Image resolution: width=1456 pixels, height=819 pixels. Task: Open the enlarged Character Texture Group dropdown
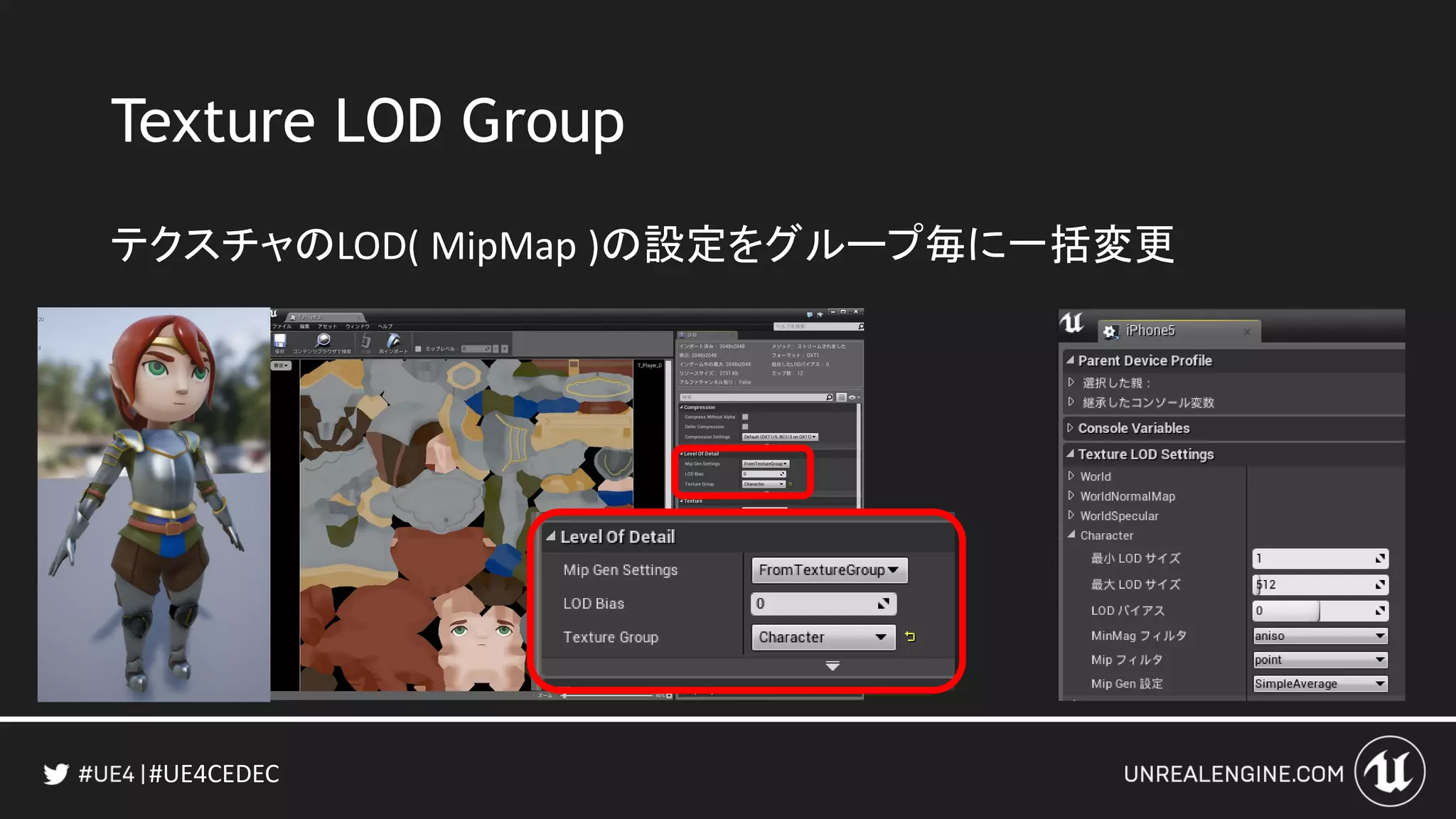point(823,638)
